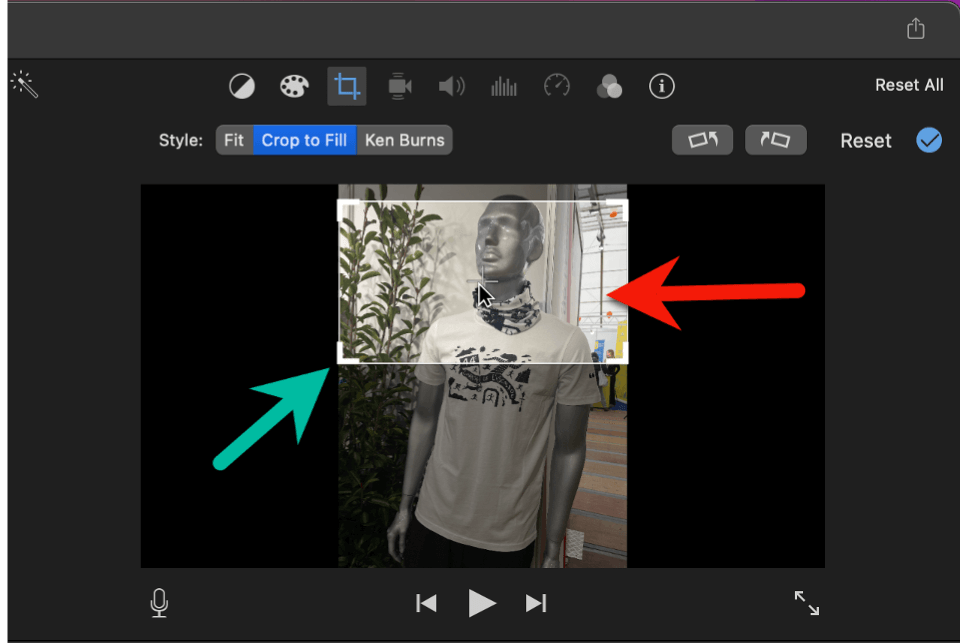Click the Reset button next to checkmark
Viewport: 961px width, 643px height.
tap(865, 140)
